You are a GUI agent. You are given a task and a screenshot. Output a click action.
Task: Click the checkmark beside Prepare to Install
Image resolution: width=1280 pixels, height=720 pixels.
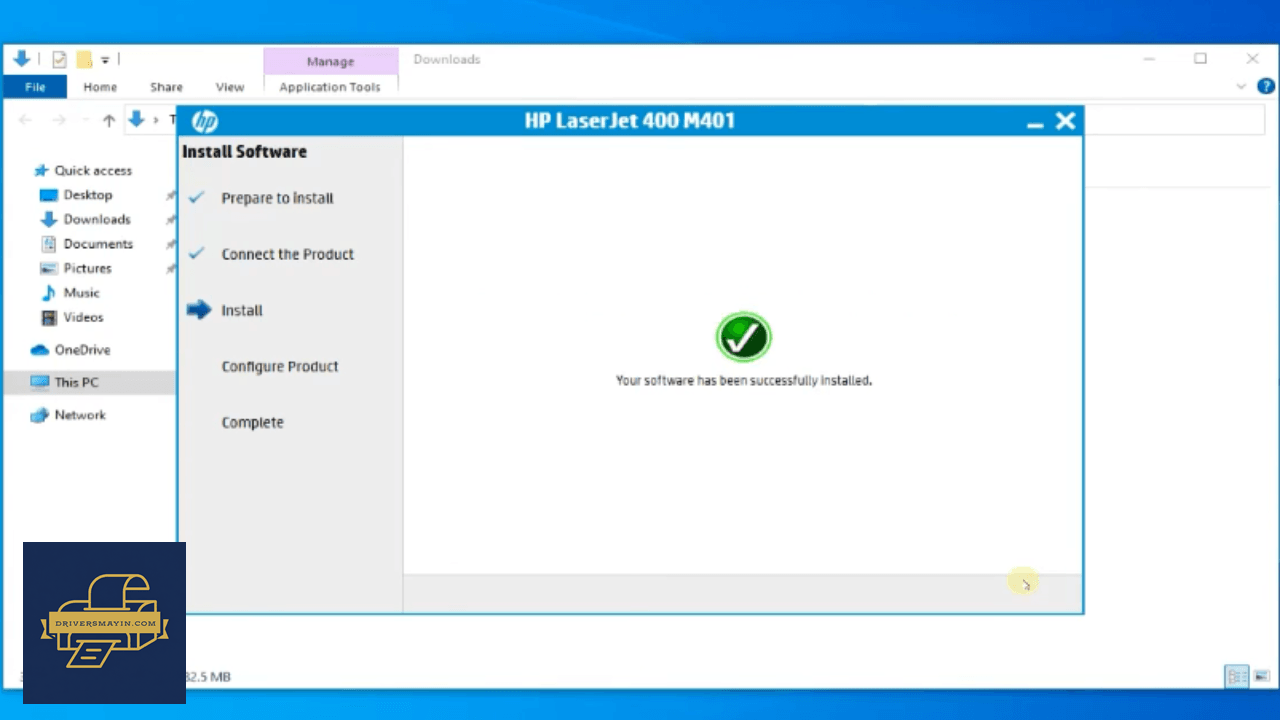click(x=197, y=197)
